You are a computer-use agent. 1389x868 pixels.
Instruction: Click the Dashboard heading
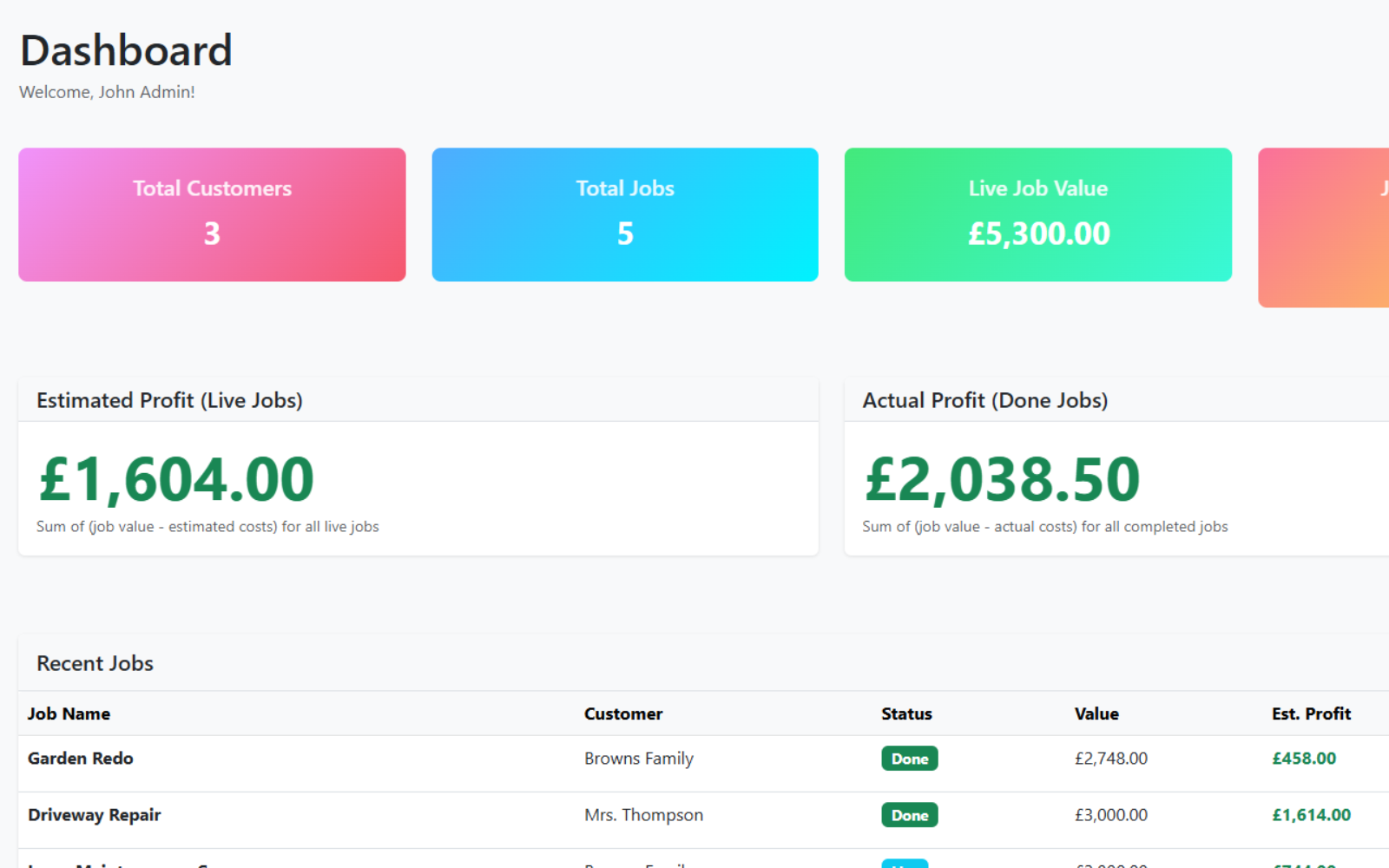pyautogui.click(x=126, y=50)
